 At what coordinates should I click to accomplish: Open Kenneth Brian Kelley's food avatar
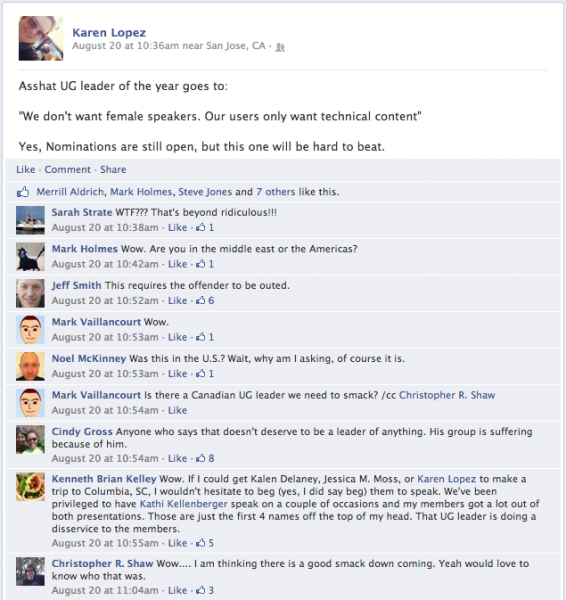(x=30, y=487)
